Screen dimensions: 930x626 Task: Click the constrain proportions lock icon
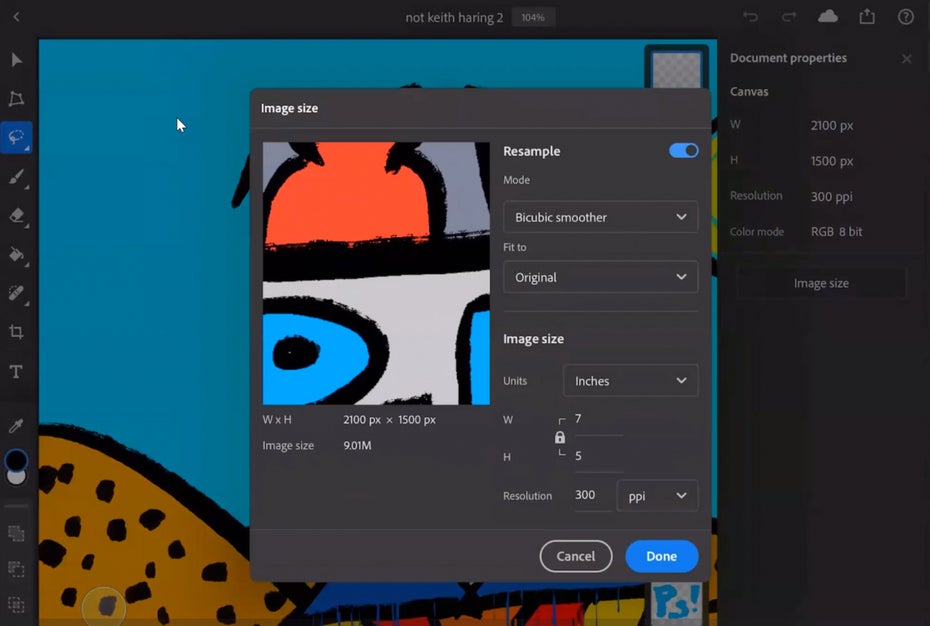pyautogui.click(x=560, y=438)
